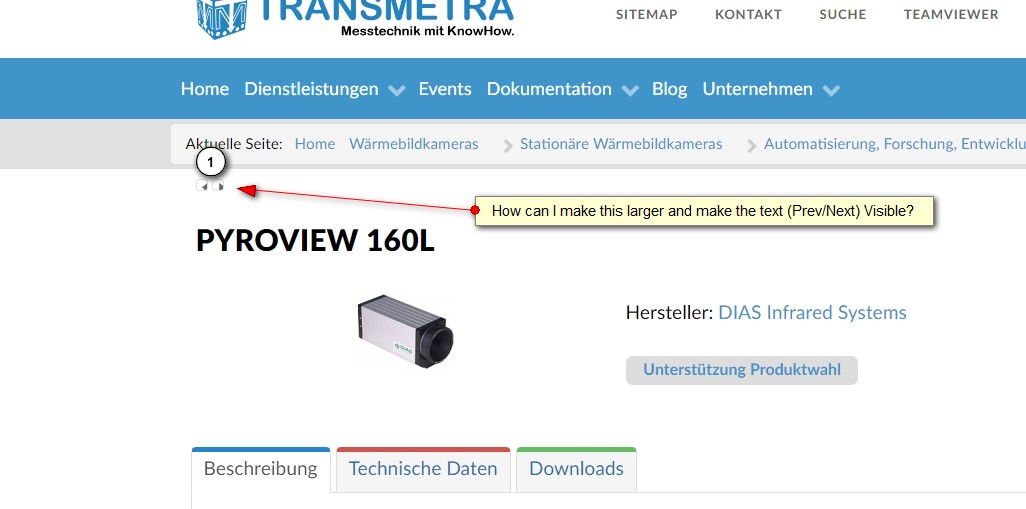The height and width of the screenshot is (509, 1026).
Task: Expand the Dienstleistungen dropdown chevron
Action: point(397,90)
